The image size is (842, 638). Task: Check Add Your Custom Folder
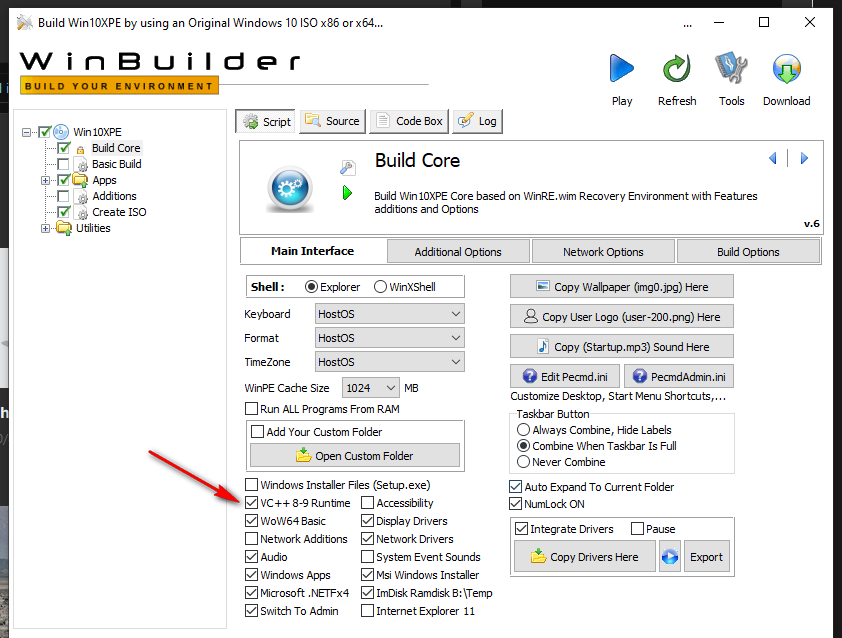[x=258, y=431]
